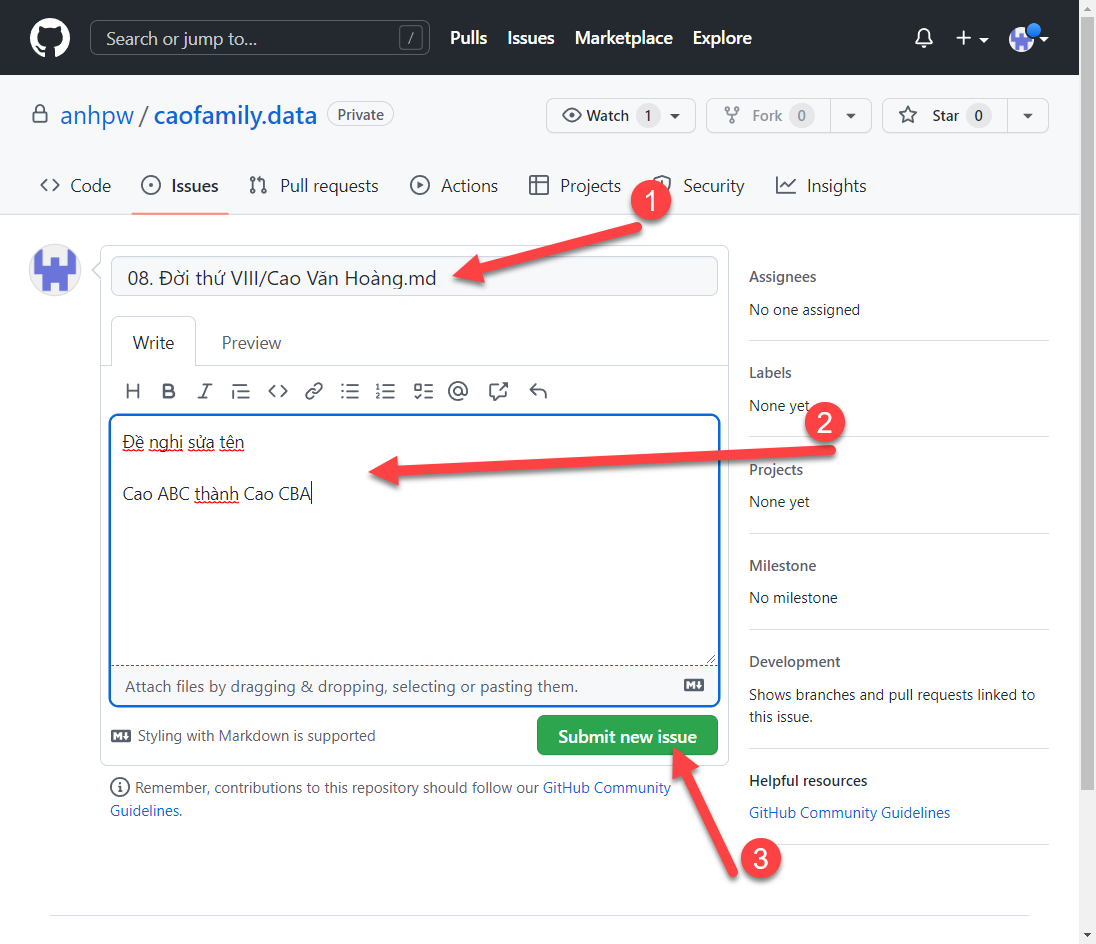
Task: Open the Star lists dropdown arrow
Action: (x=1028, y=116)
